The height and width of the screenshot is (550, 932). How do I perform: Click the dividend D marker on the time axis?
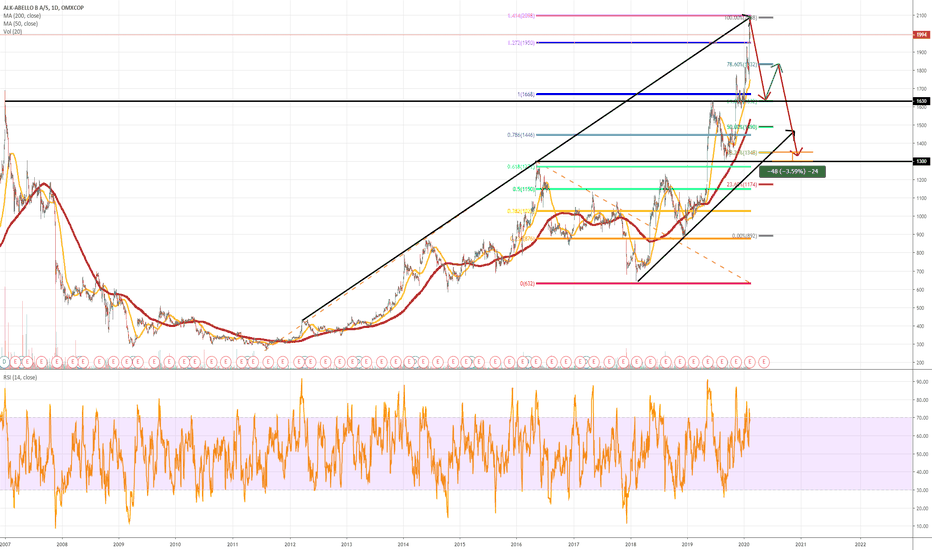4,362
